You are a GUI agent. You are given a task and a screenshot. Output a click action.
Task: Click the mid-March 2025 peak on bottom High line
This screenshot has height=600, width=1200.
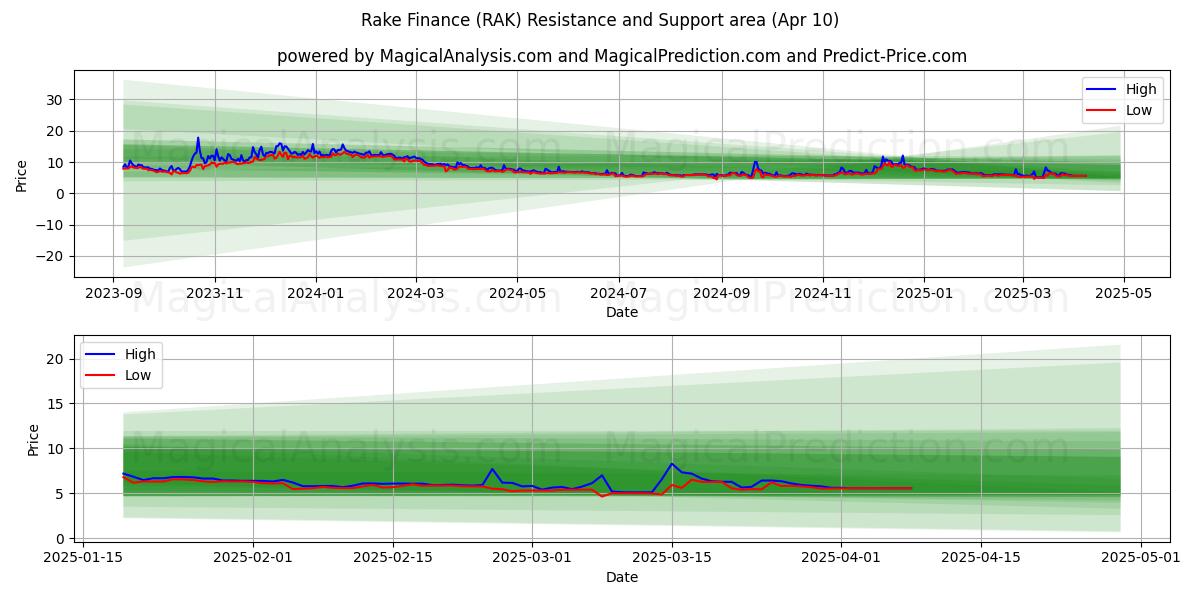pos(672,463)
